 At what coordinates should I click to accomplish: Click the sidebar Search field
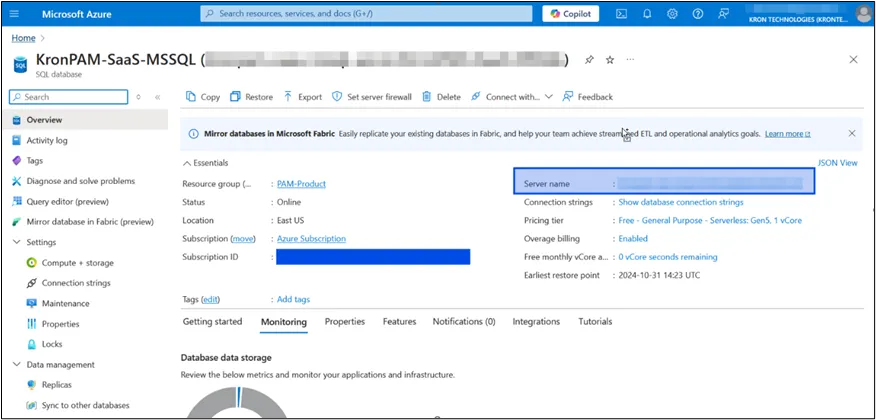(x=69, y=97)
